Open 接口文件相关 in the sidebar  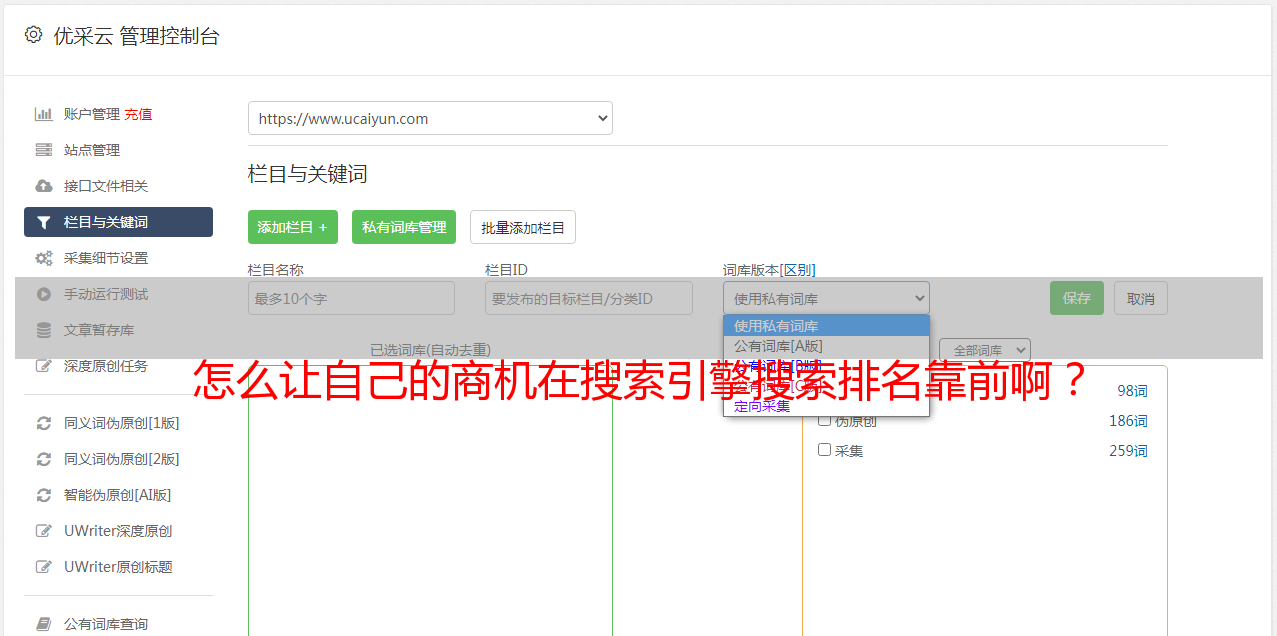point(106,186)
